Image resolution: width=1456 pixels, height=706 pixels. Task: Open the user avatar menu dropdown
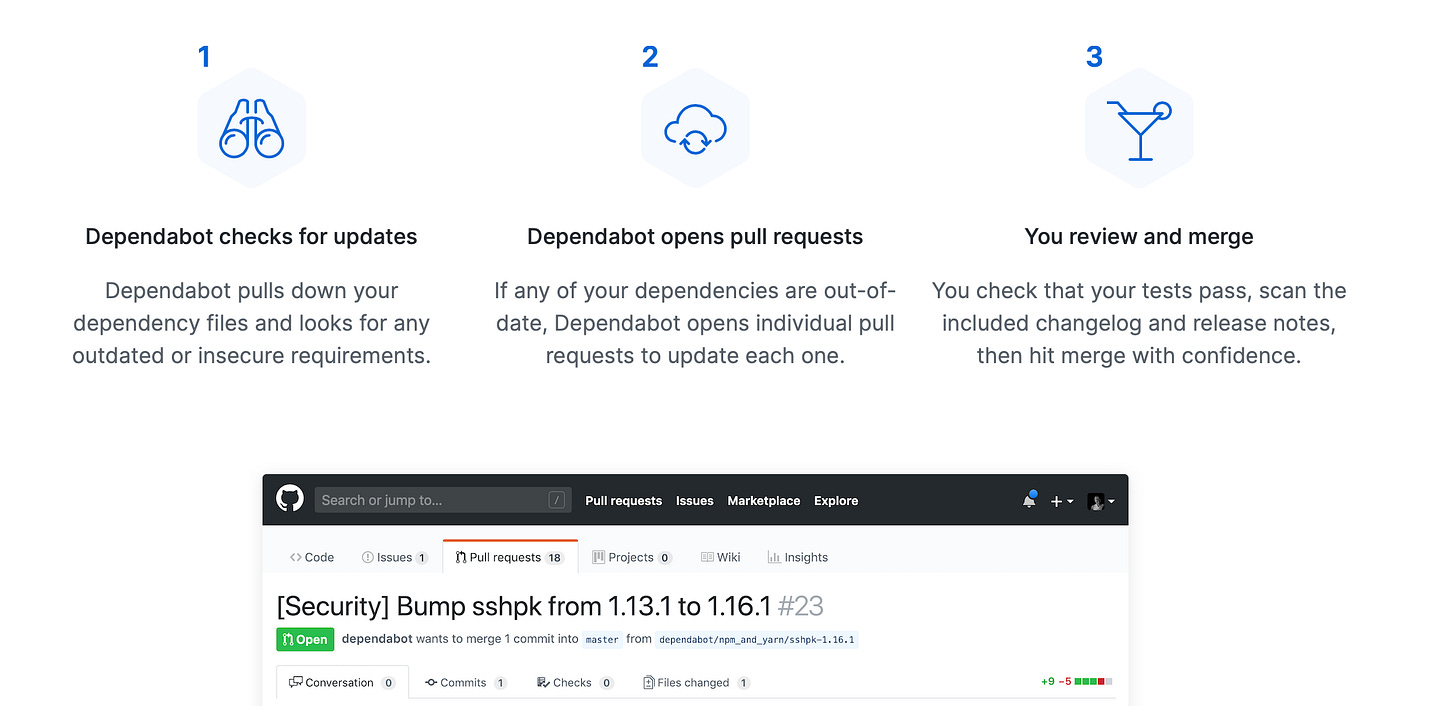click(x=1101, y=501)
